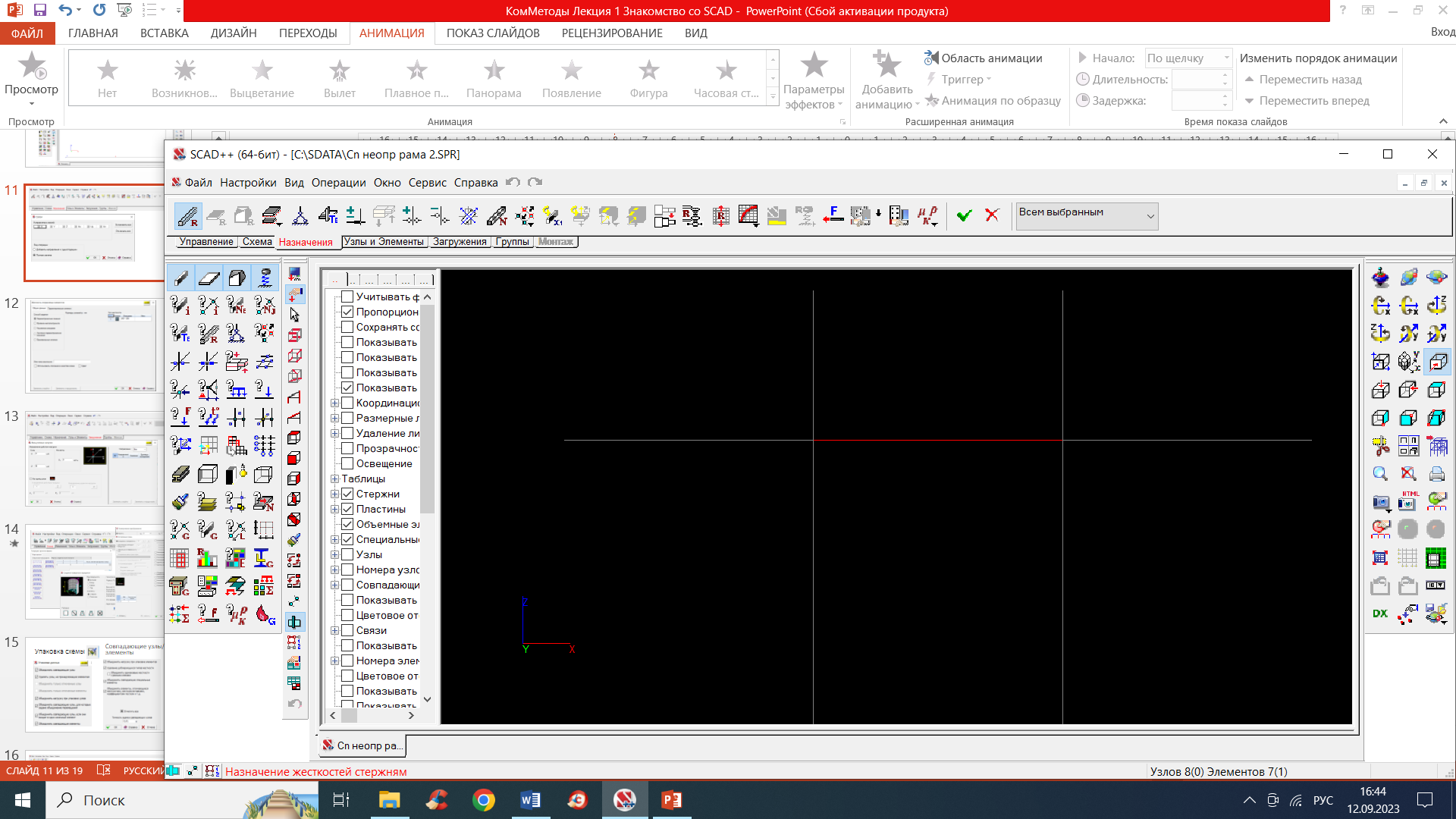Enable the 'Учитывать ф' checkbox
This screenshot has width=1456, height=819.
point(347,297)
